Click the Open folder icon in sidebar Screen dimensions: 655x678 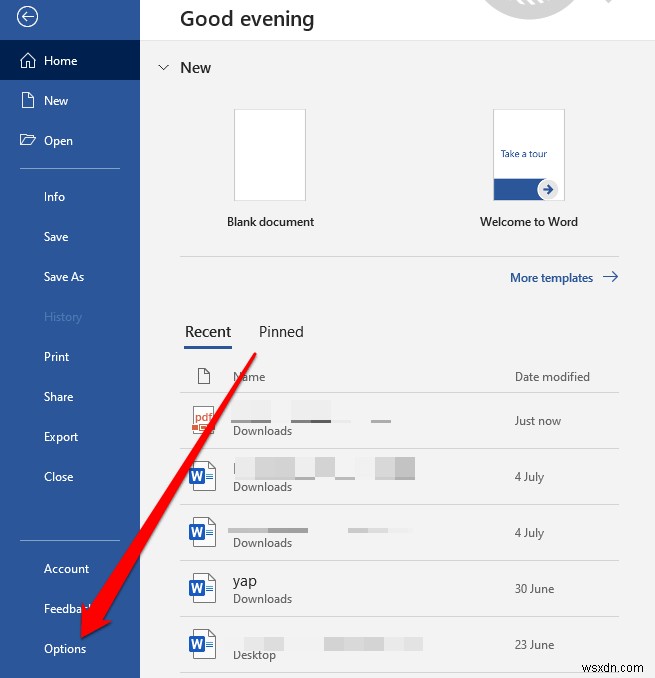(x=28, y=140)
